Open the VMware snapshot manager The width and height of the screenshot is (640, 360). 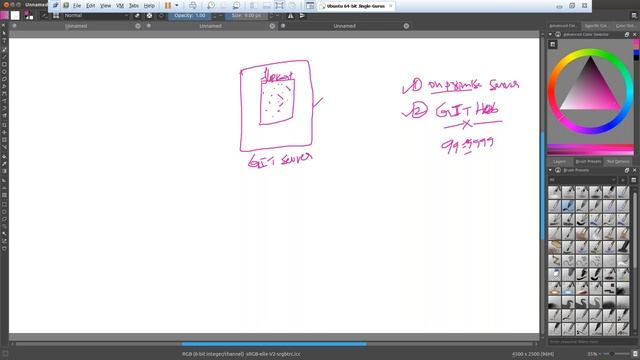coord(236,6)
